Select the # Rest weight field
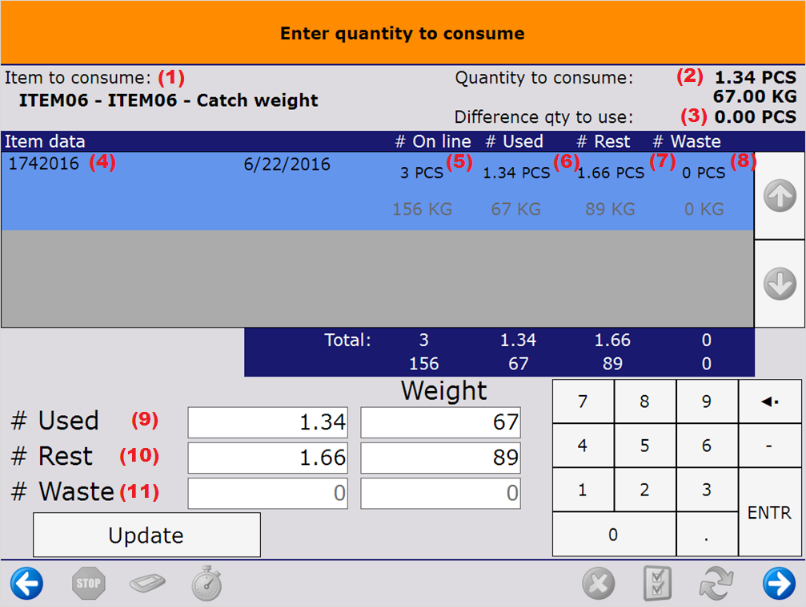This screenshot has height=607, width=806. [441, 458]
